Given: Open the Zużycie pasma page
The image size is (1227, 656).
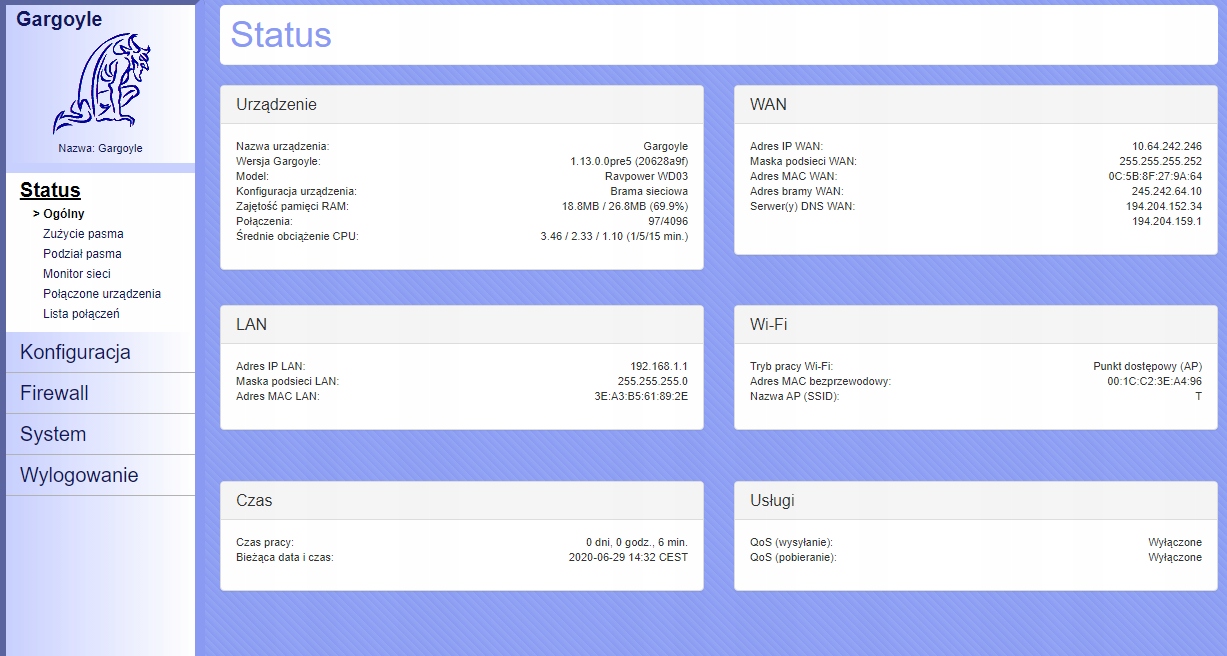Looking at the screenshot, I should point(83,234).
